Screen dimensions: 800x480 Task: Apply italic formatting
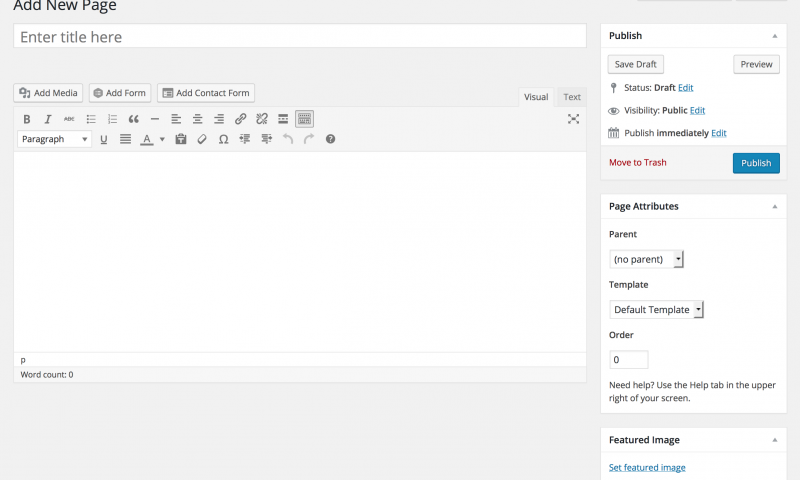click(47, 119)
